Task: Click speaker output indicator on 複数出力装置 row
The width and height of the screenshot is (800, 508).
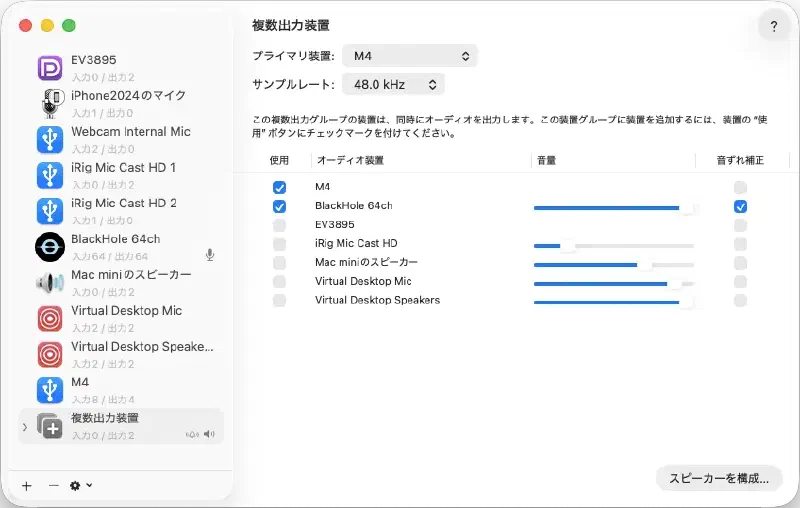Action: [x=209, y=434]
